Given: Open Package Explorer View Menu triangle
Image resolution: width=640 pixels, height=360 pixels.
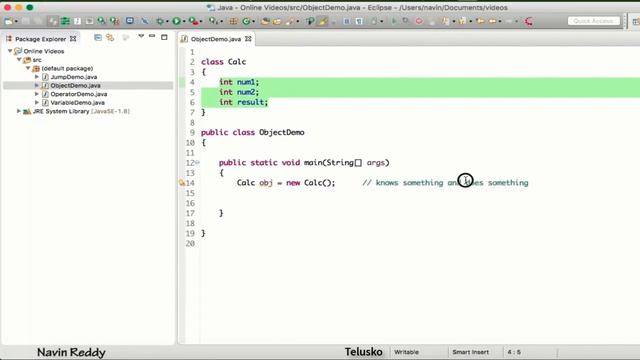Looking at the screenshot, I should click(x=141, y=36).
